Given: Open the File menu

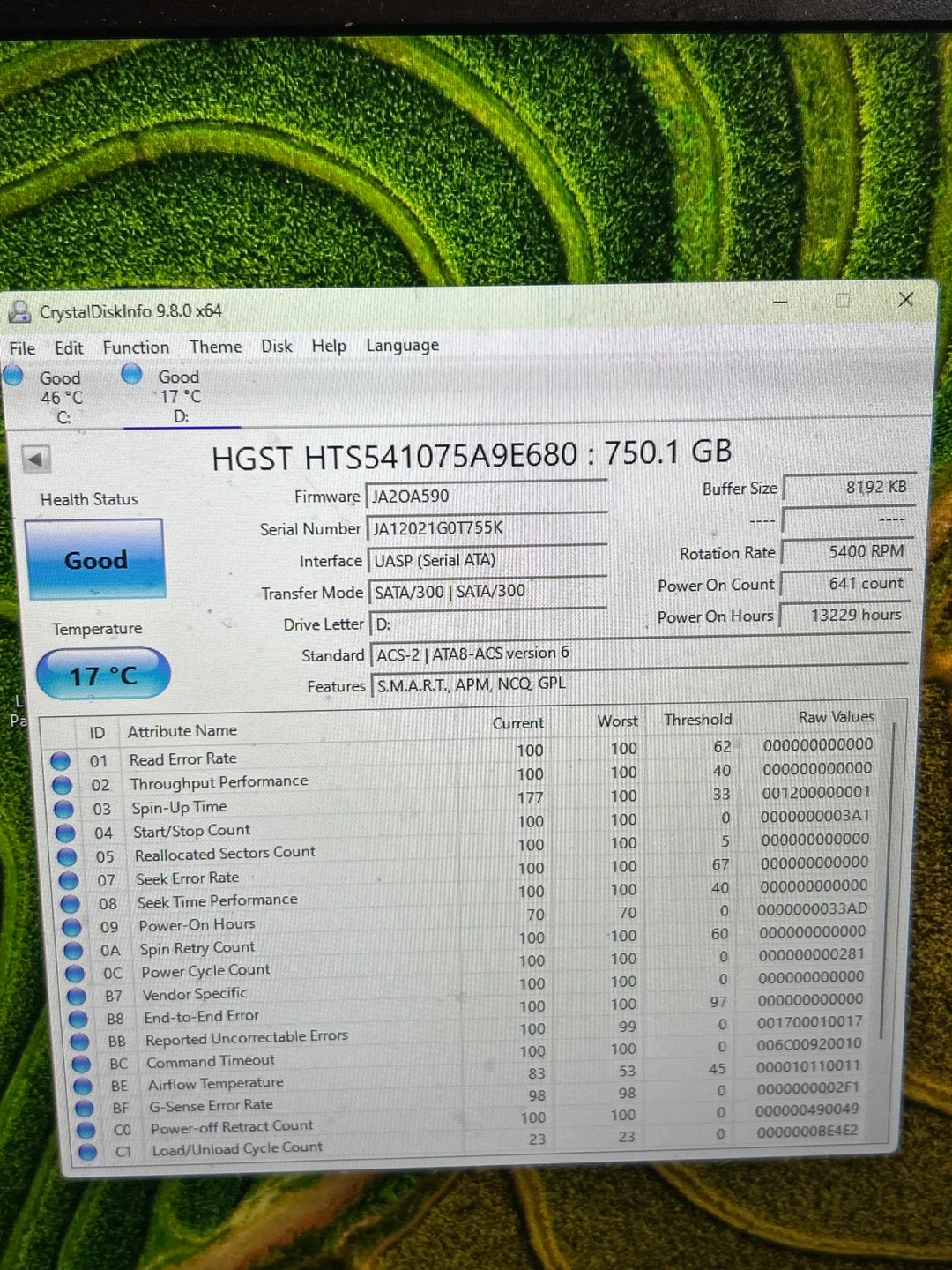Looking at the screenshot, I should [22, 348].
